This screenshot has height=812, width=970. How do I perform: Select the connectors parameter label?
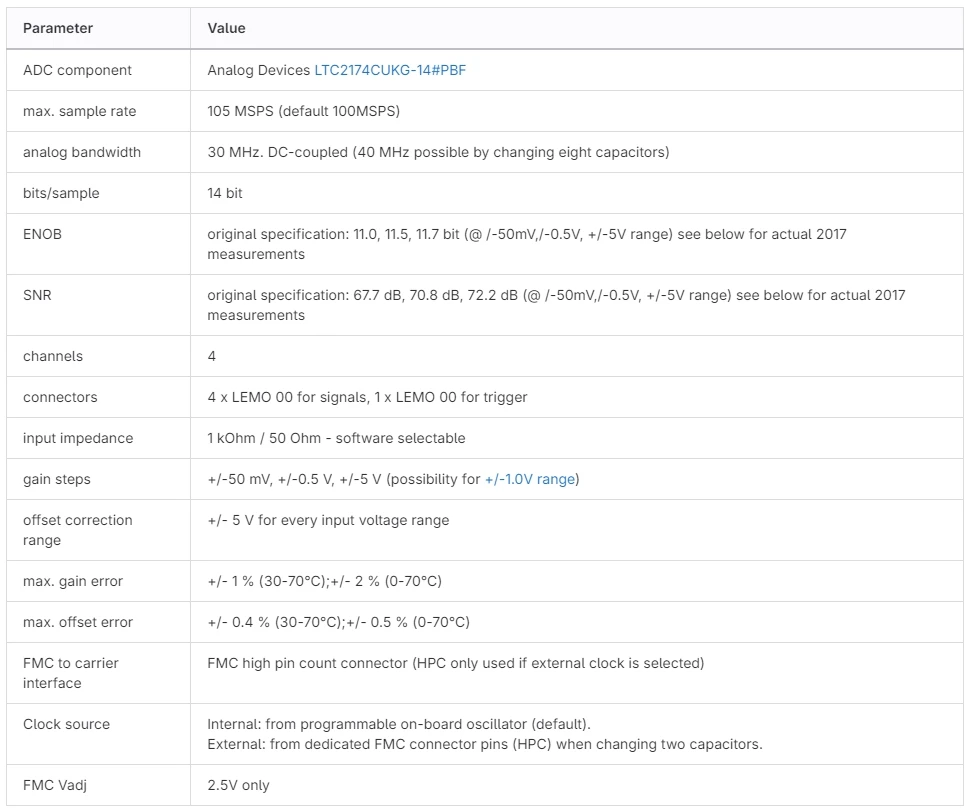click(60, 397)
